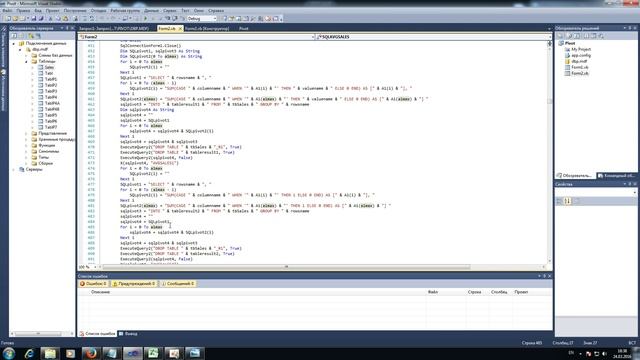Open the Источники данных side tab
Screen dimensions: 640x360
pos(4,91)
